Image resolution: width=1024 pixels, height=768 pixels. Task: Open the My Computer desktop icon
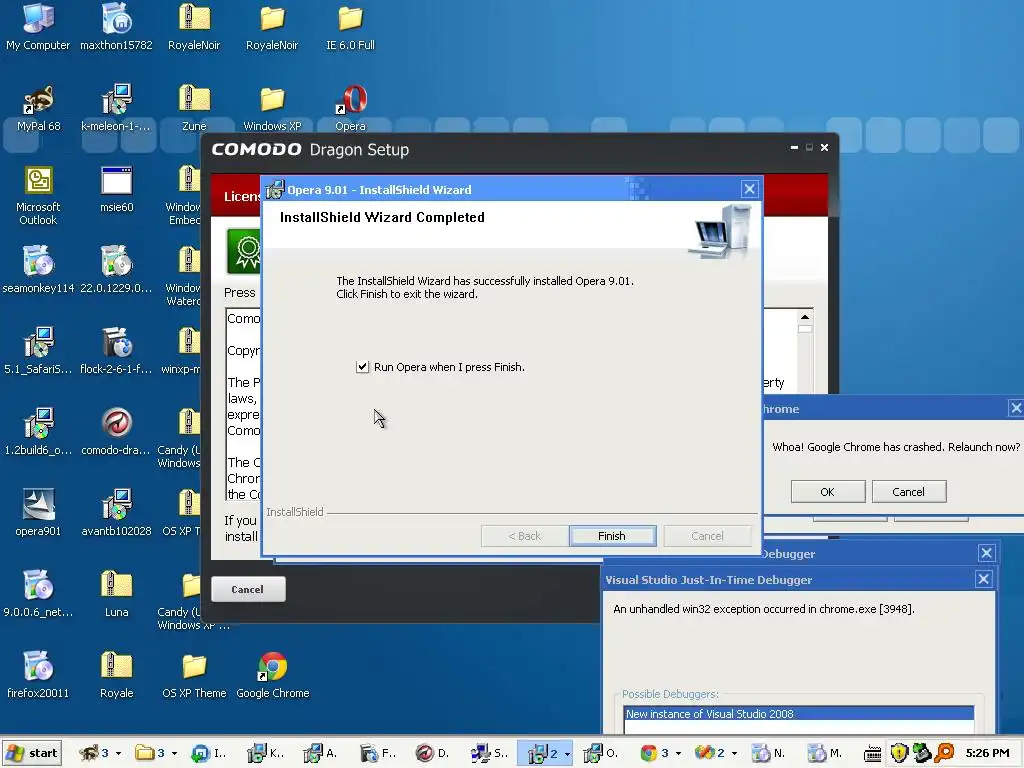(x=38, y=26)
